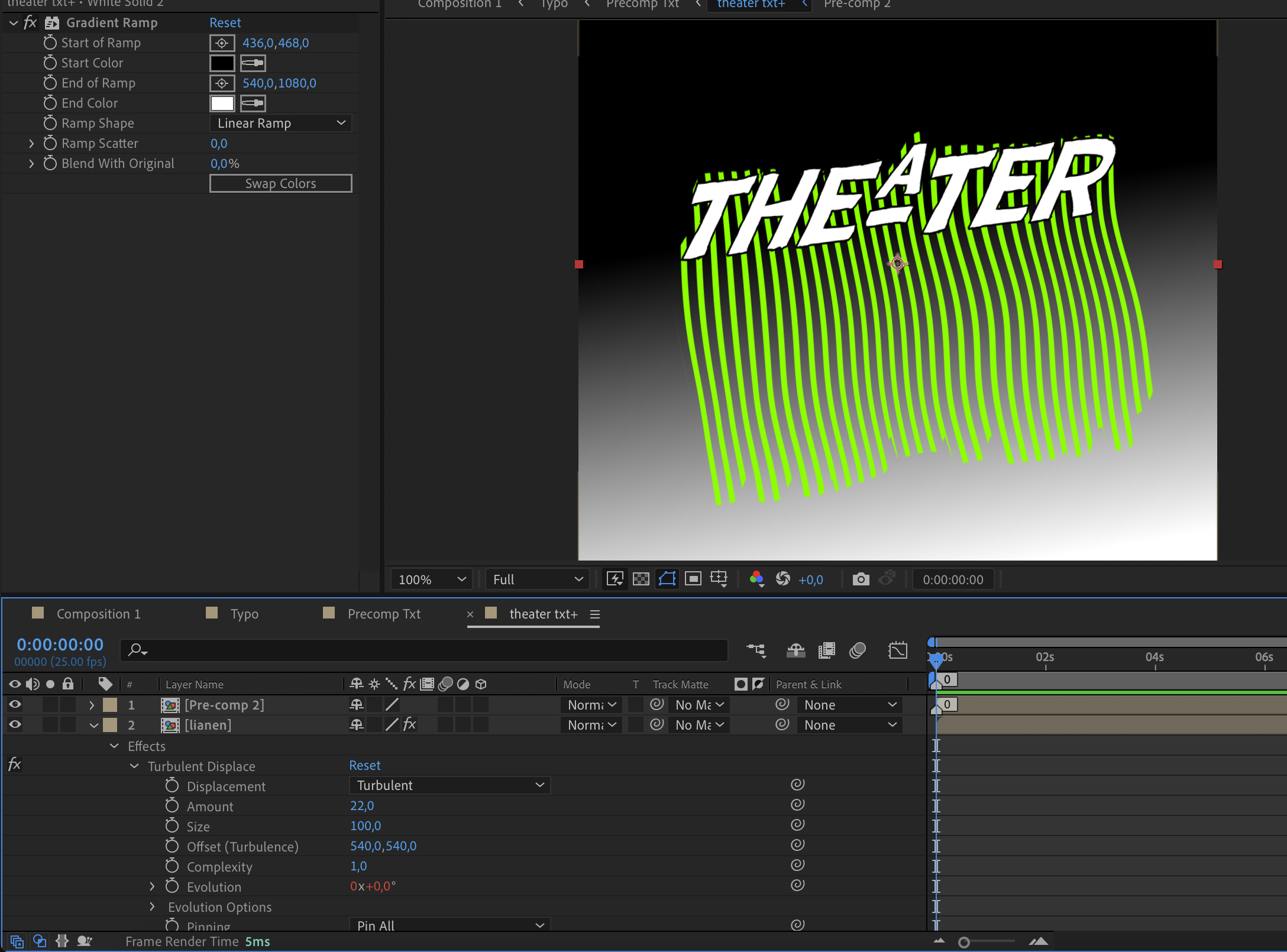The height and width of the screenshot is (952, 1287).
Task: Open the Composition 1 timeline tab
Action: [x=98, y=614]
